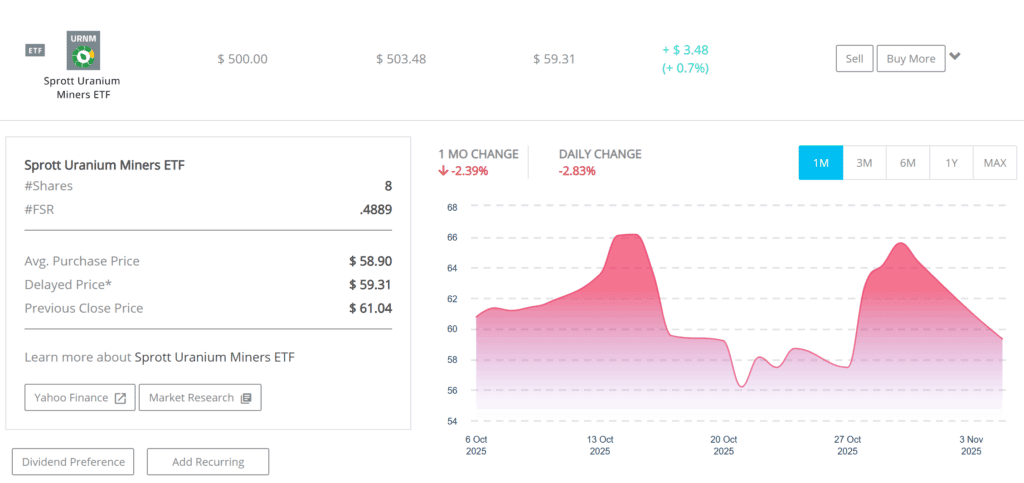Image resolution: width=1024 pixels, height=483 pixels.
Task: Open Market Research for the ETF
Action: coord(200,398)
